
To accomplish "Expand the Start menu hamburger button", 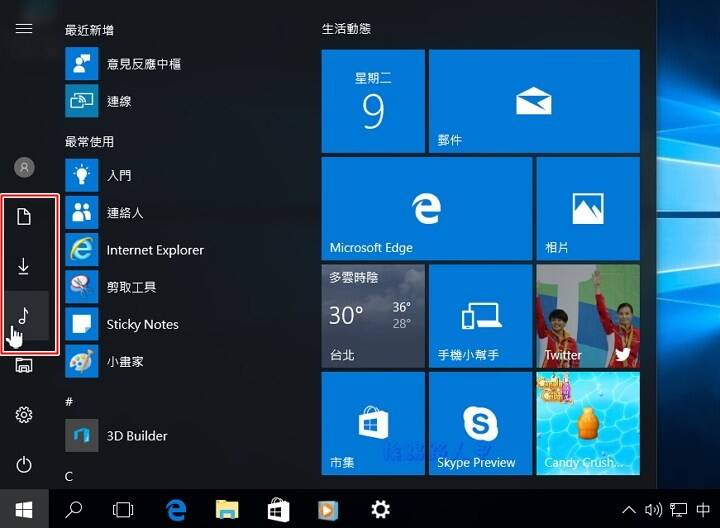I will pos(24,28).
